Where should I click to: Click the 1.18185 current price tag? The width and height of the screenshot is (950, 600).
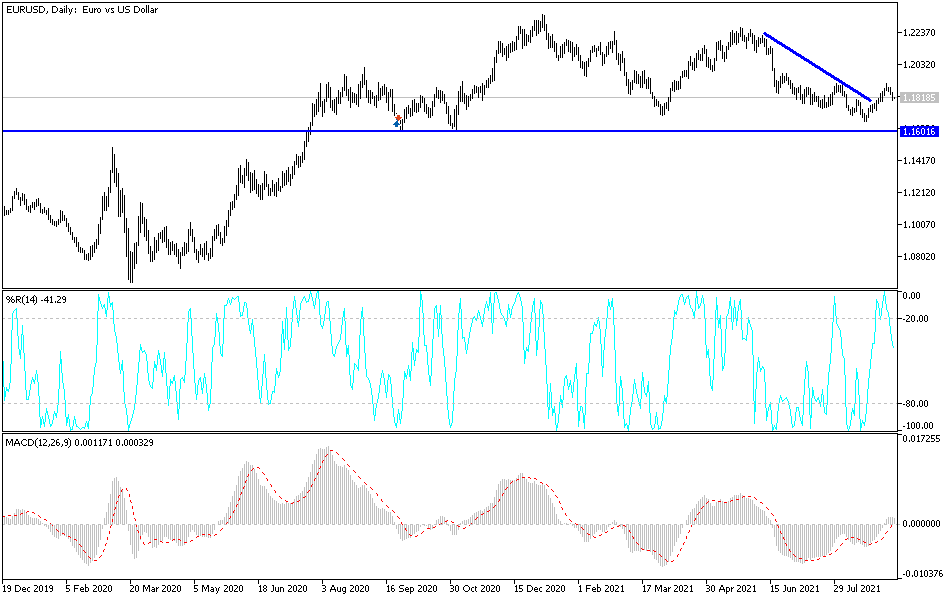point(920,97)
